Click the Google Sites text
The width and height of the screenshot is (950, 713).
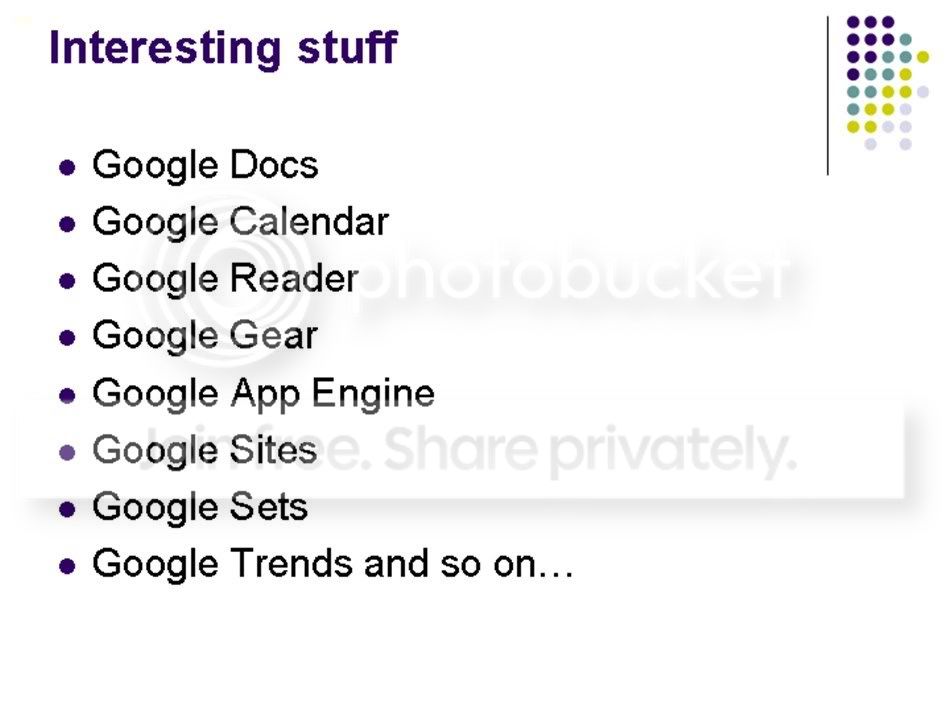click(204, 451)
